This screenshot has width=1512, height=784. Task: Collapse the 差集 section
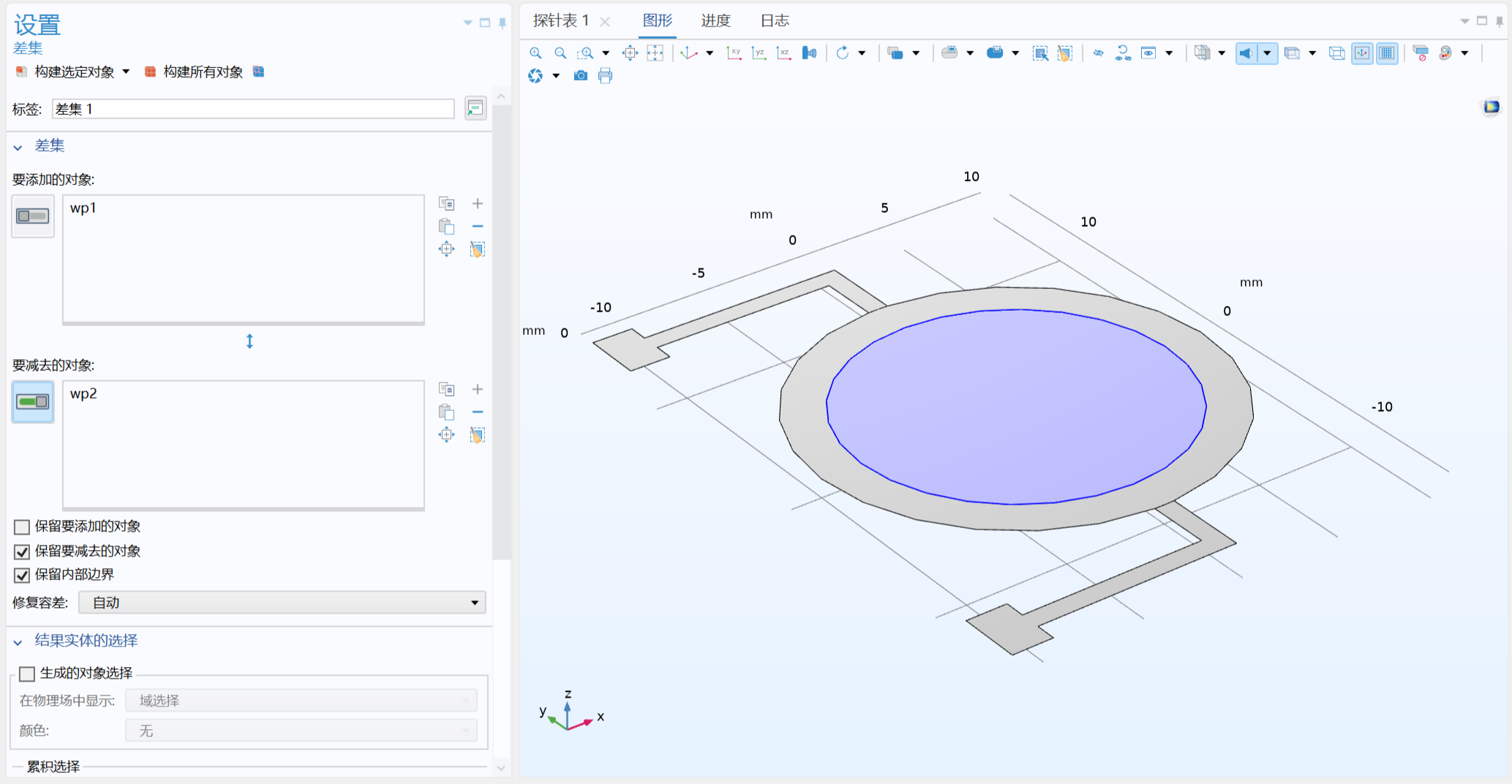tap(18, 147)
